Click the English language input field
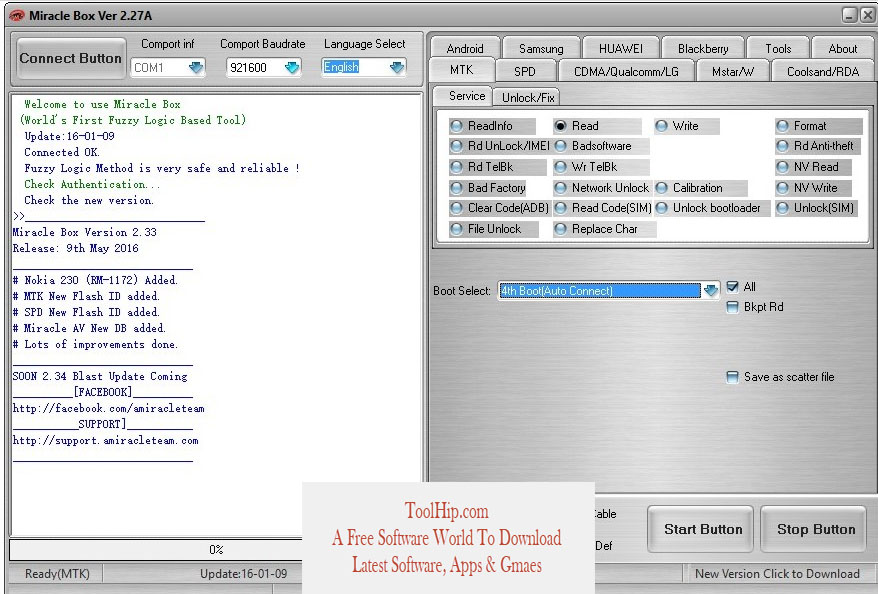This screenshot has width=878, height=594. coord(355,67)
